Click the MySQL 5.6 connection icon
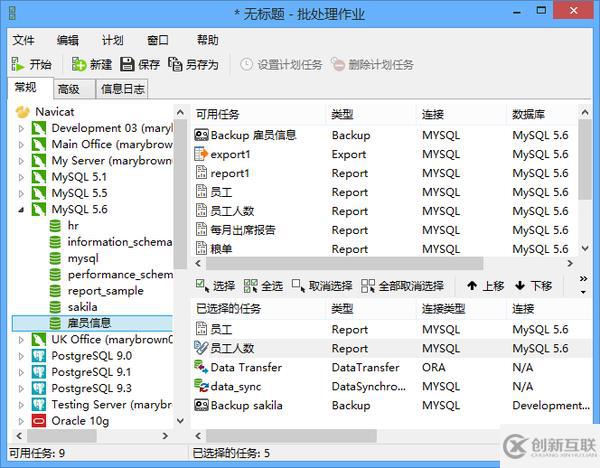600x468 pixels. click(x=39, y=209)
